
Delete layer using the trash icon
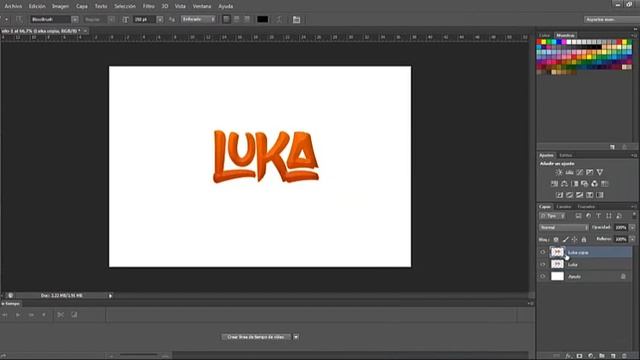[x=624, y=356]
